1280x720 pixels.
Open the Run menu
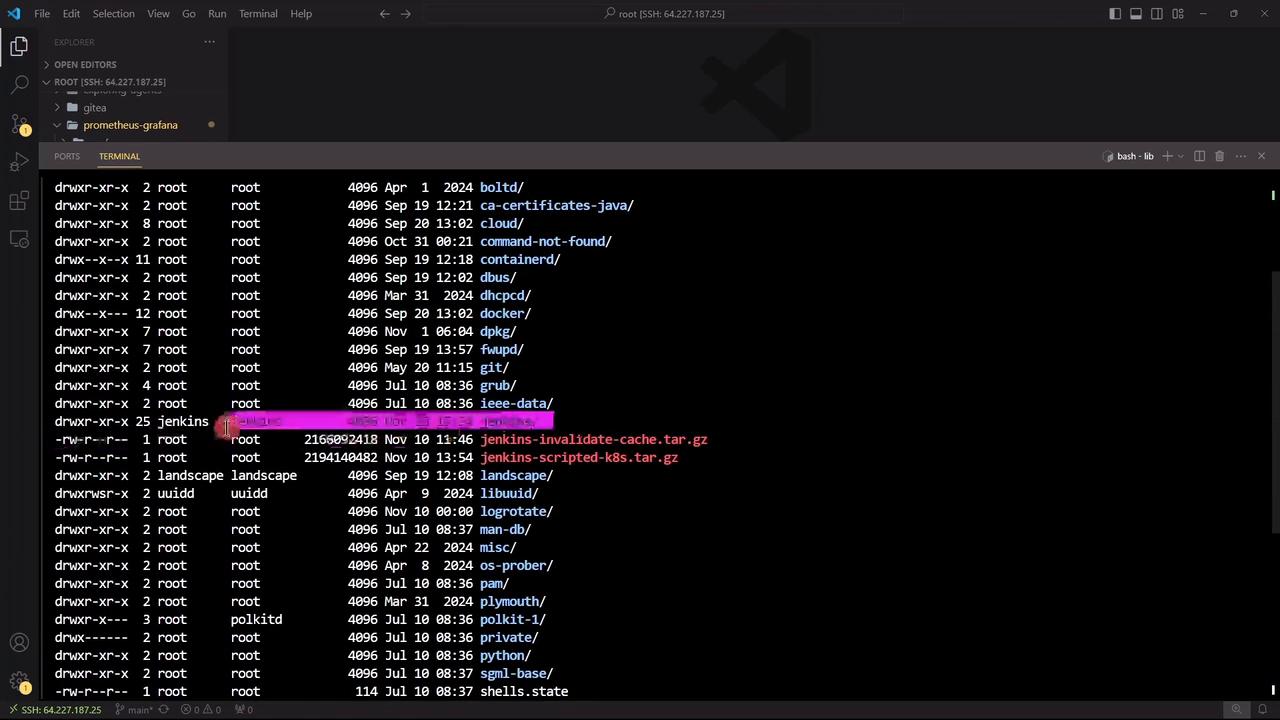pos(217,14)
